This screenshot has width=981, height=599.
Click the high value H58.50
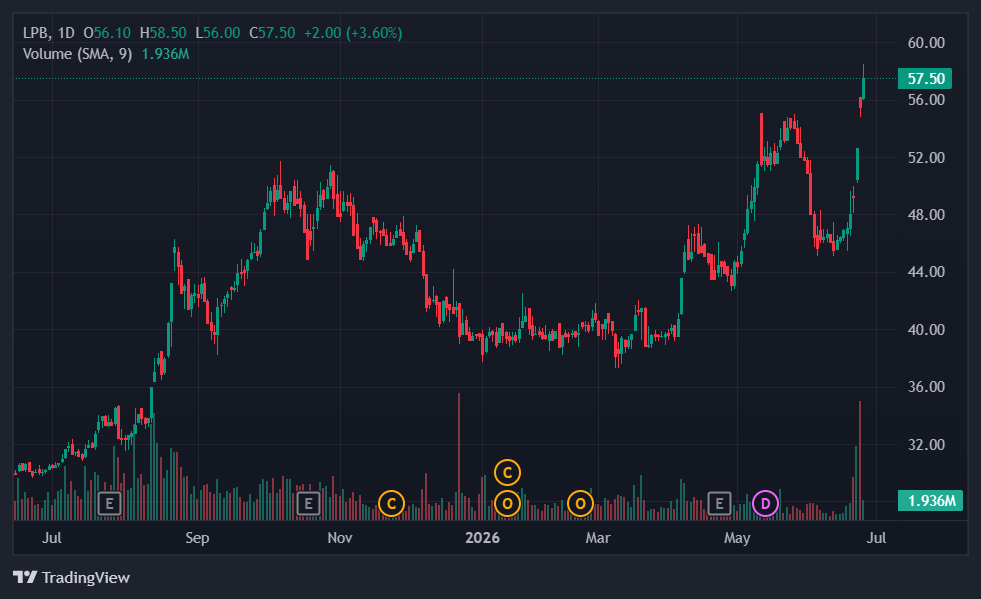(x=163, y=33)
